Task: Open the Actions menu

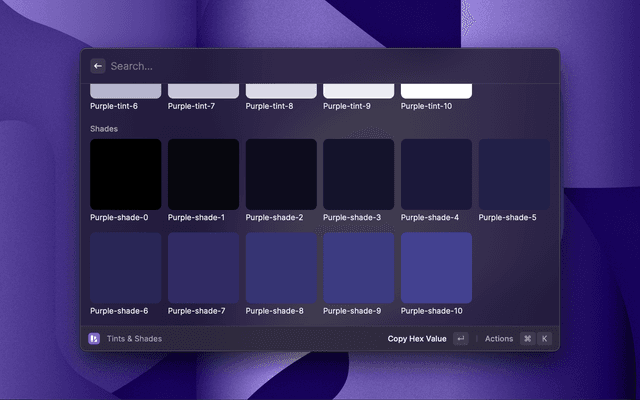Action: [x=499, y=339]
